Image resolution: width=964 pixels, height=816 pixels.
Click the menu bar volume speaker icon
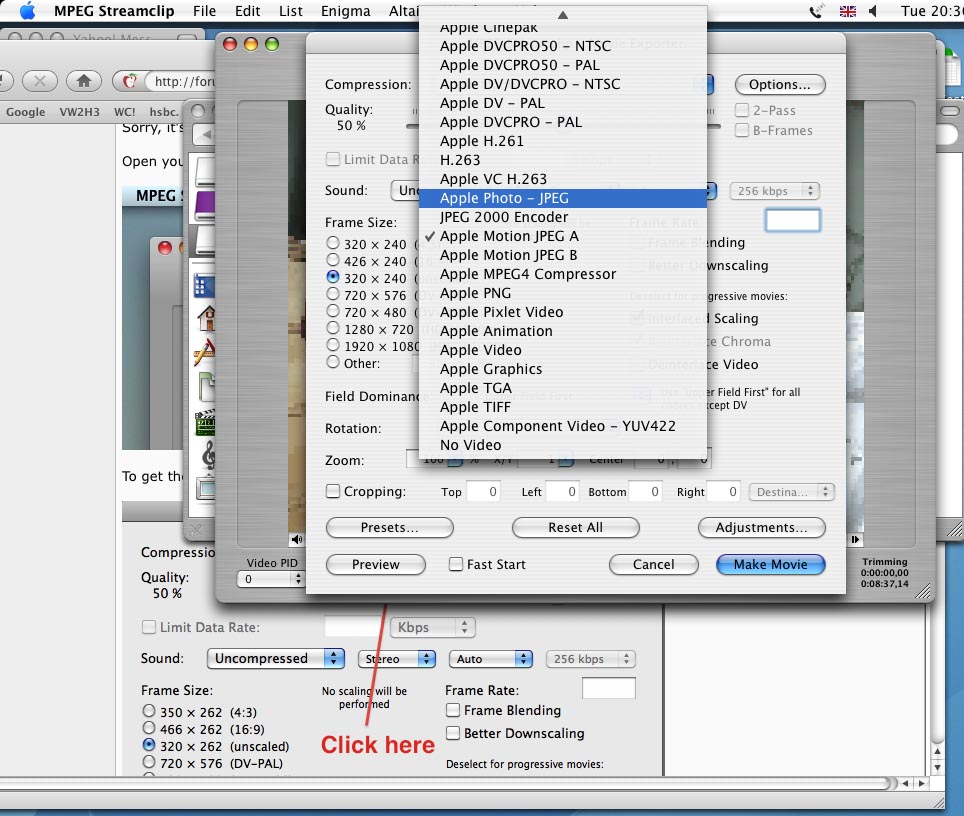tap(873, 11)
